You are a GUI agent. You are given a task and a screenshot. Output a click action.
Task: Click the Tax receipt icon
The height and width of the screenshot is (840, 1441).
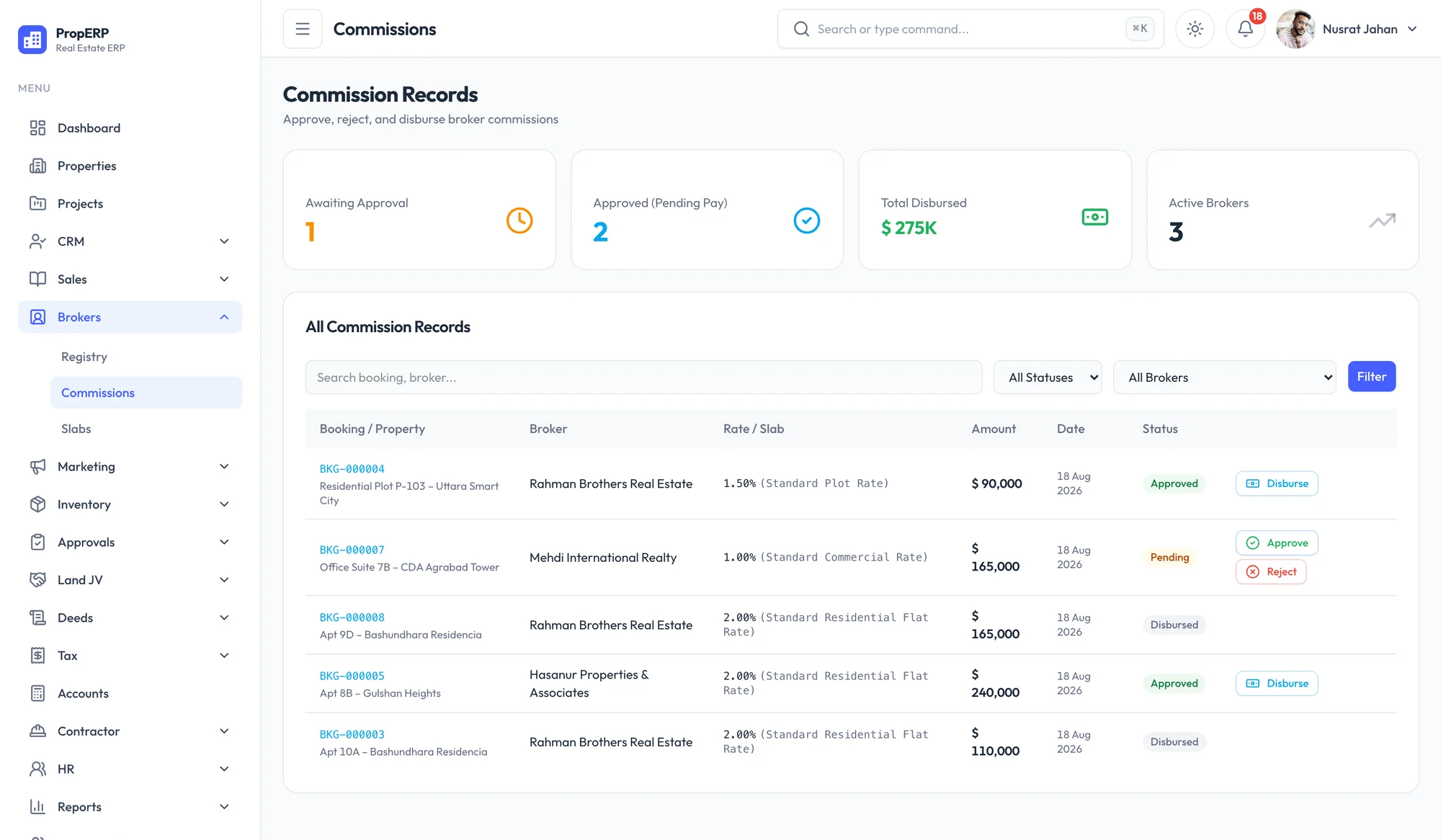[37, 656]
